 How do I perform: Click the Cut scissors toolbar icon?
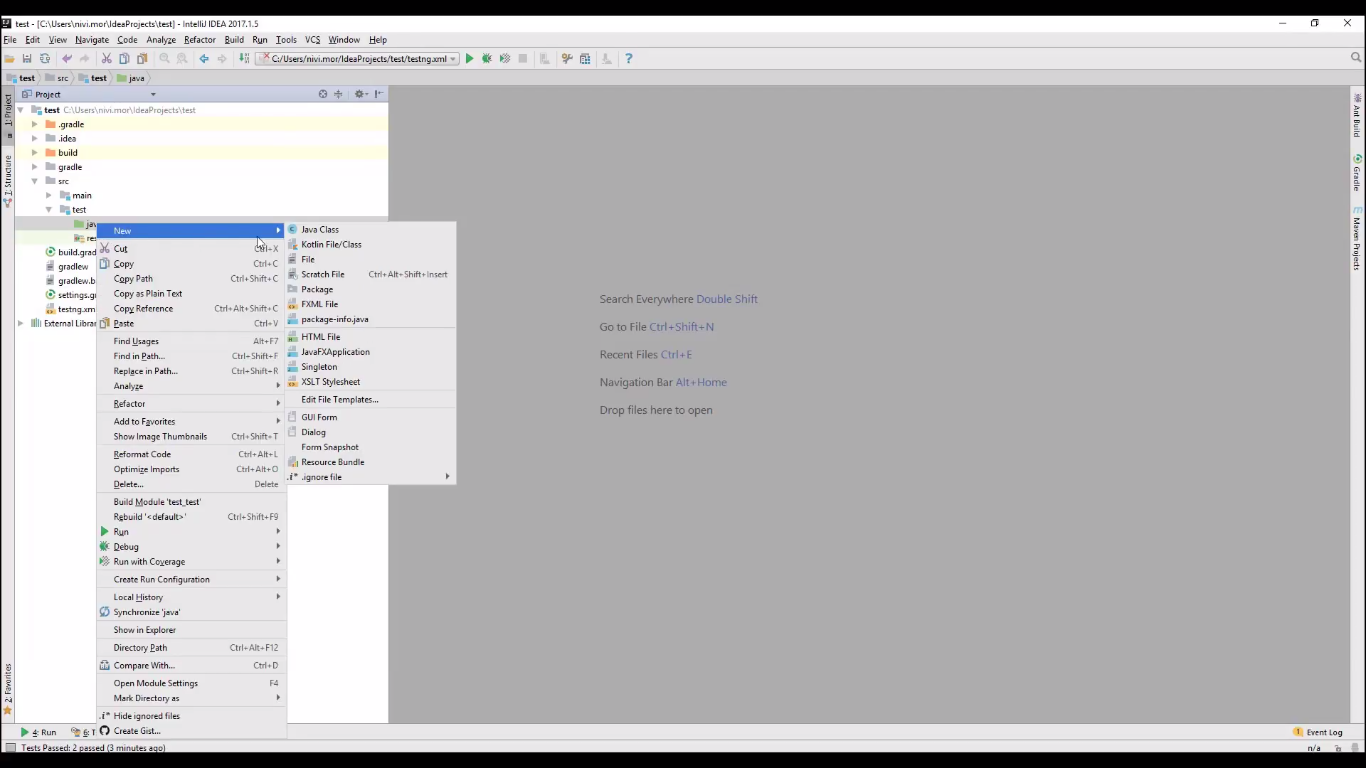[x=106, y=59]
